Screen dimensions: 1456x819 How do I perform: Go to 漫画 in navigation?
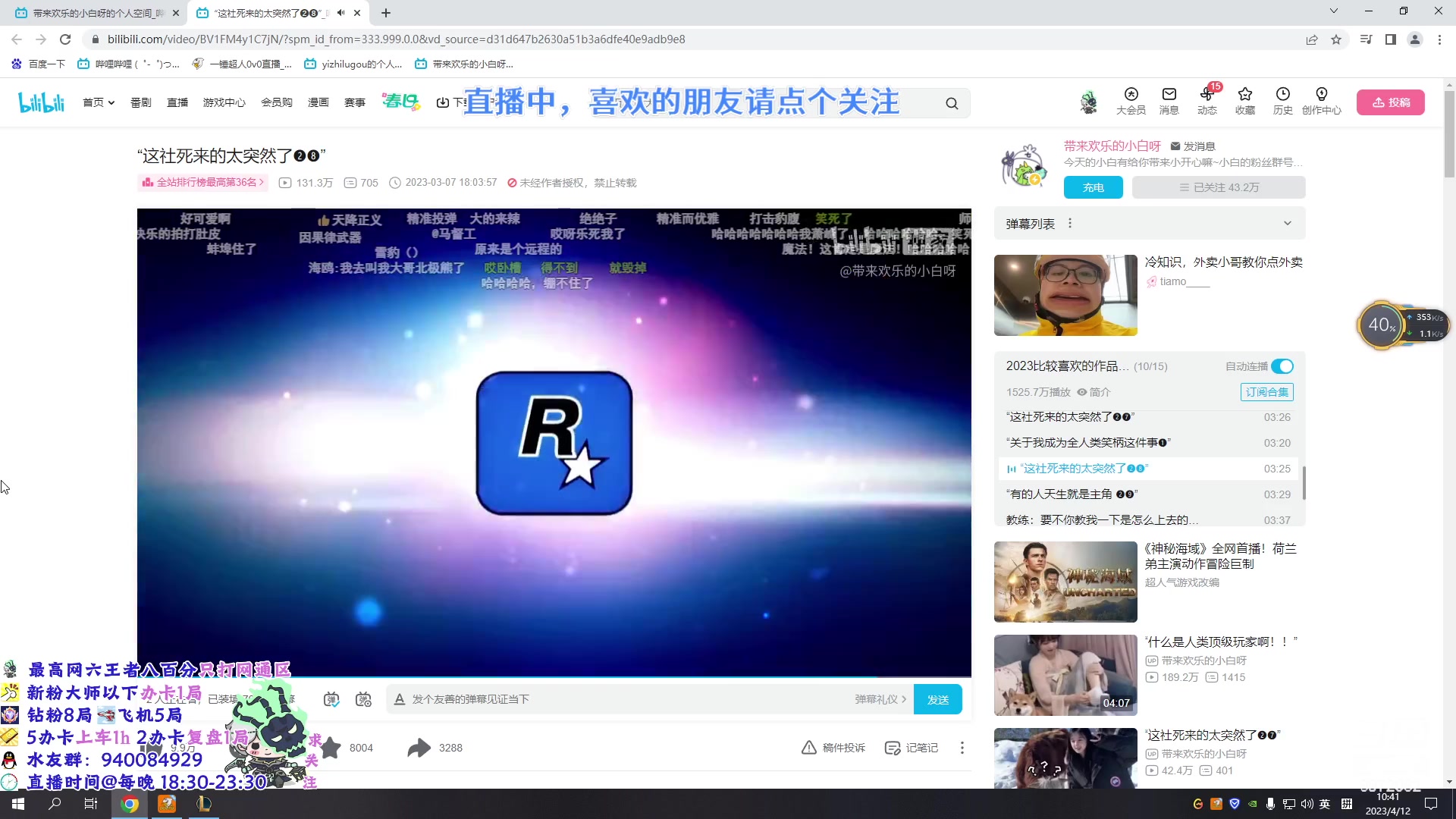[x=318, y=102]
